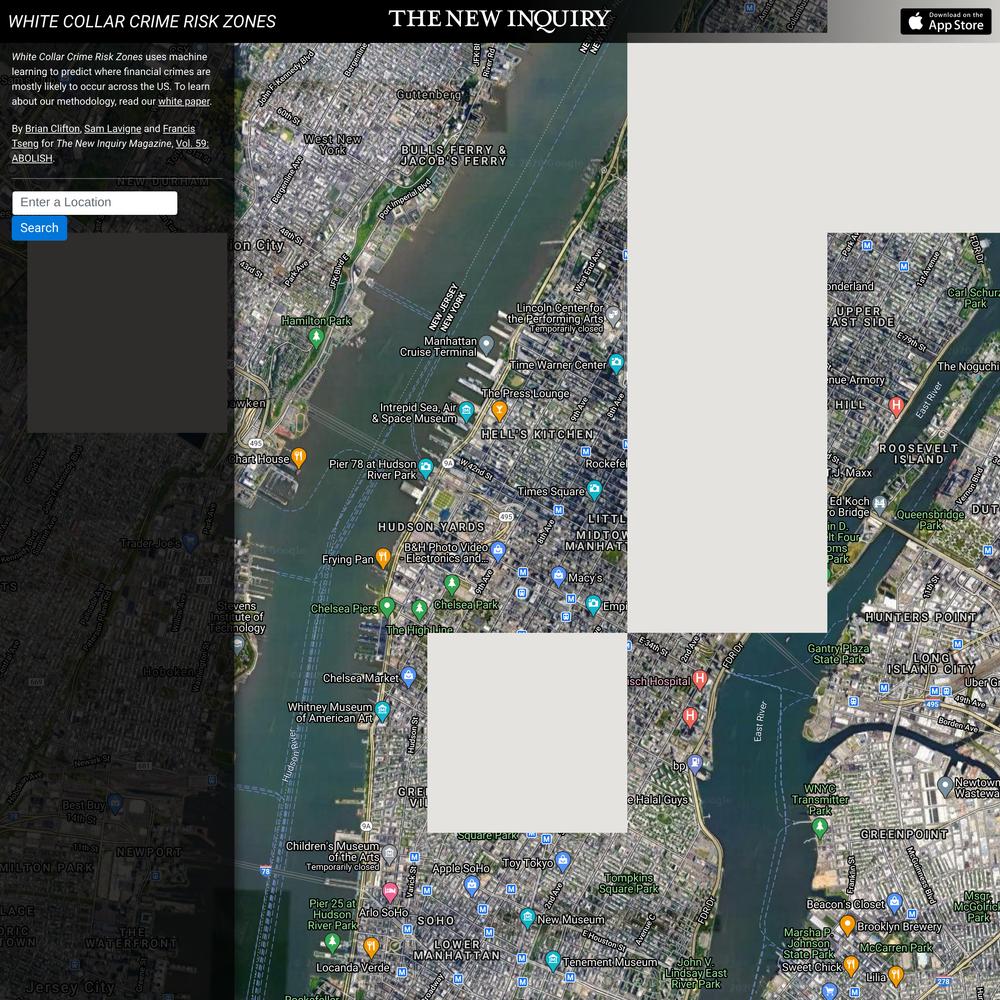This screenshot has height=1000, width=1000.
Task: Click the ROOSEVELT ISLAND label
Action: [918, 453]
